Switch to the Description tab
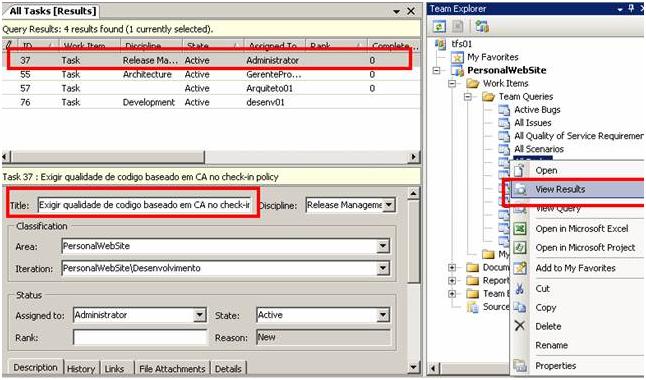This screenshot has width=646, height=380. (x=35, y=367)
